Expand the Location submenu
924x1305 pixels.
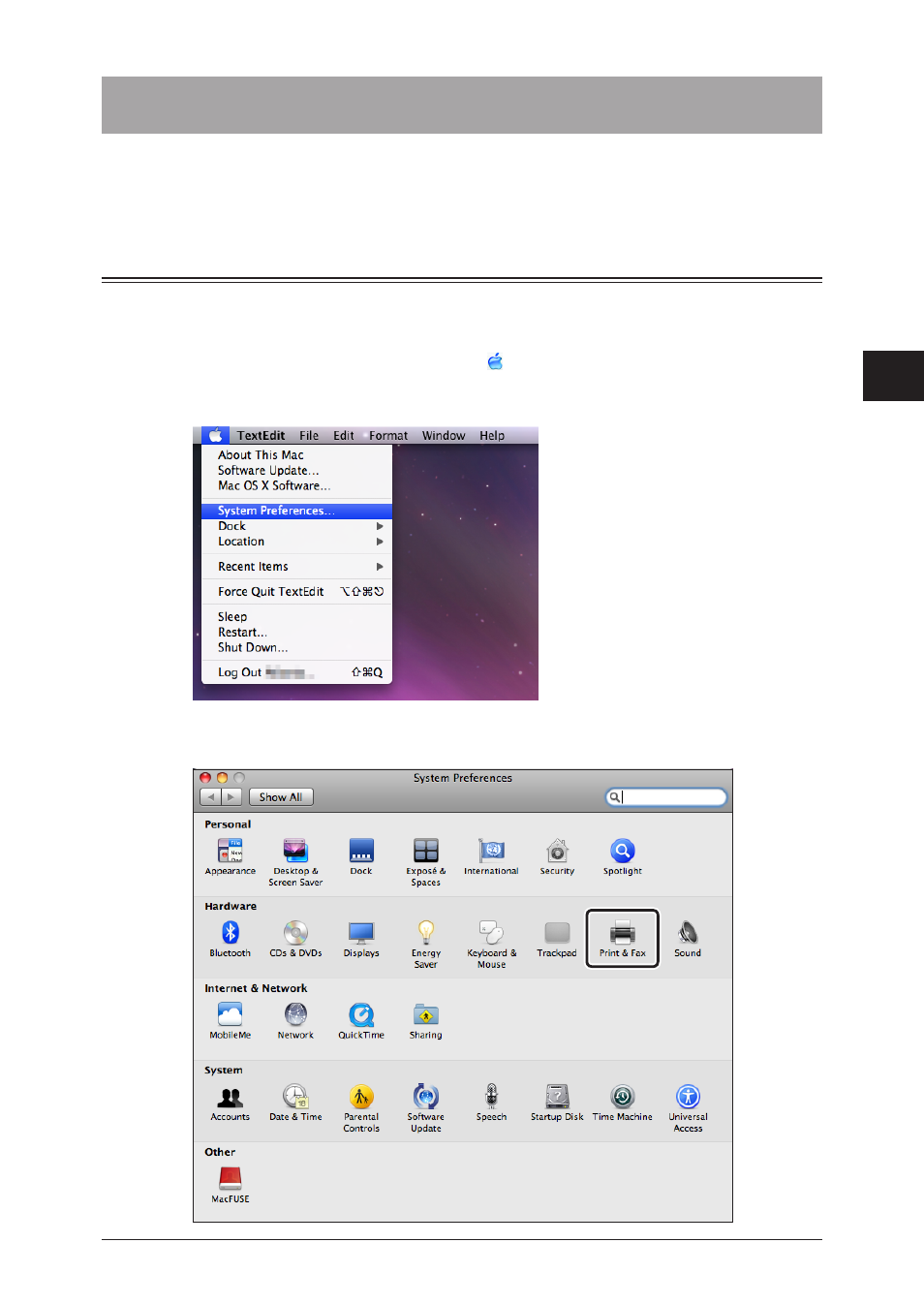[x=296, y=542]
